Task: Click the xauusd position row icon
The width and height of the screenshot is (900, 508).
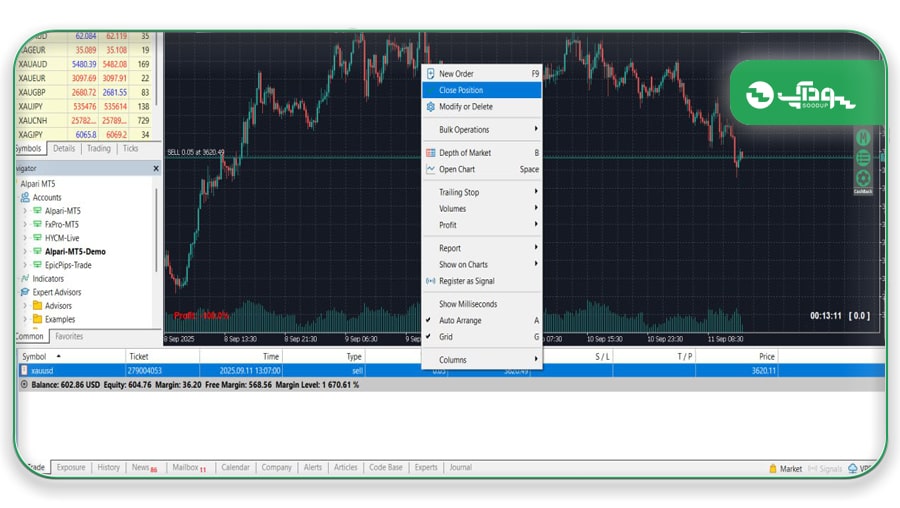Action: (24, 370)
